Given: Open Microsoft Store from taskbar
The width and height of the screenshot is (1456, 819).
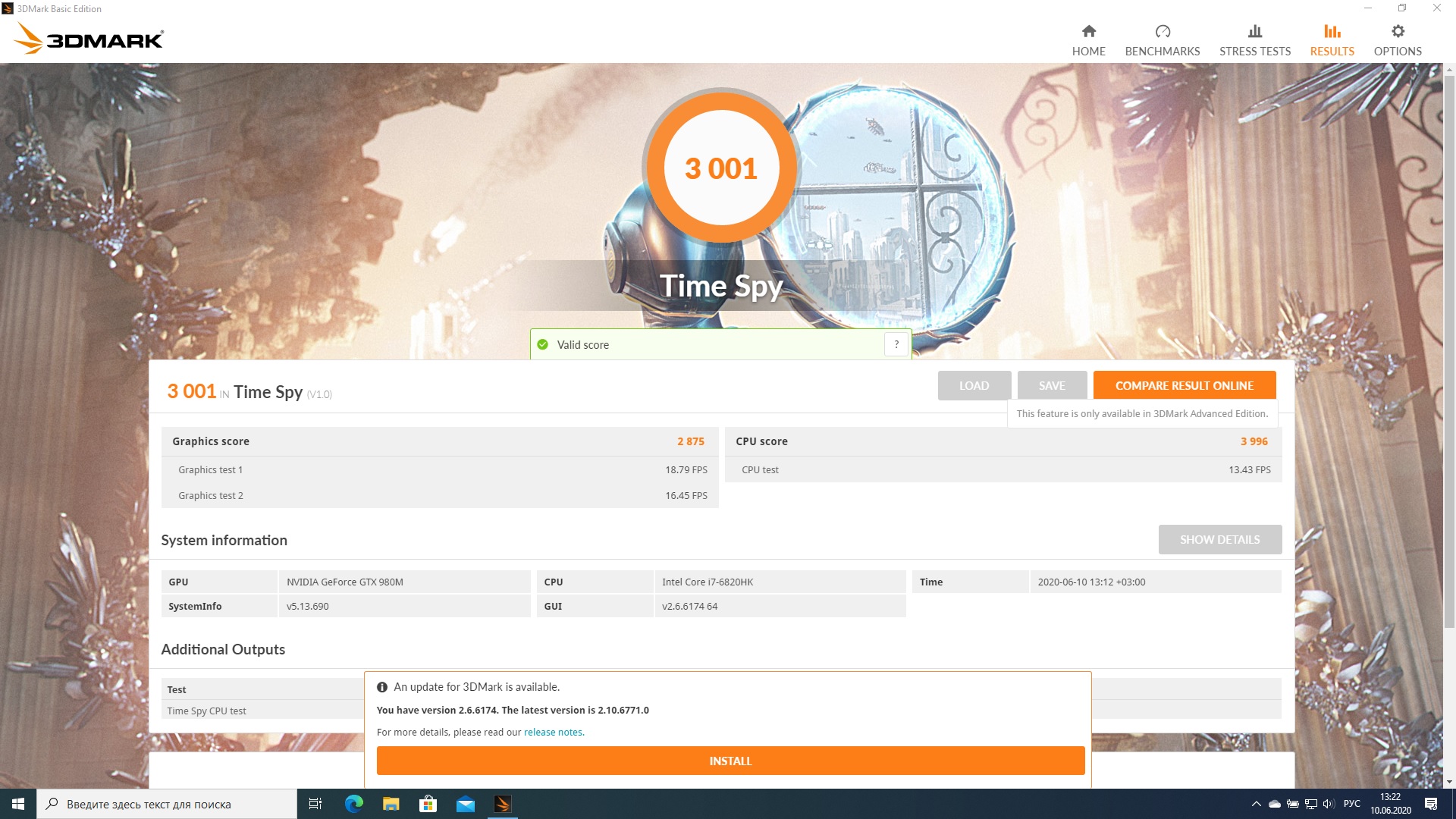Looking at the screenshot, I should coord(428,804).
